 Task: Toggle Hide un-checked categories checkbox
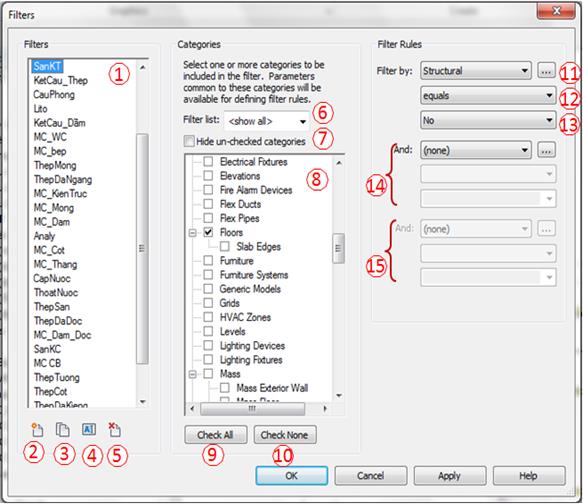189,141
